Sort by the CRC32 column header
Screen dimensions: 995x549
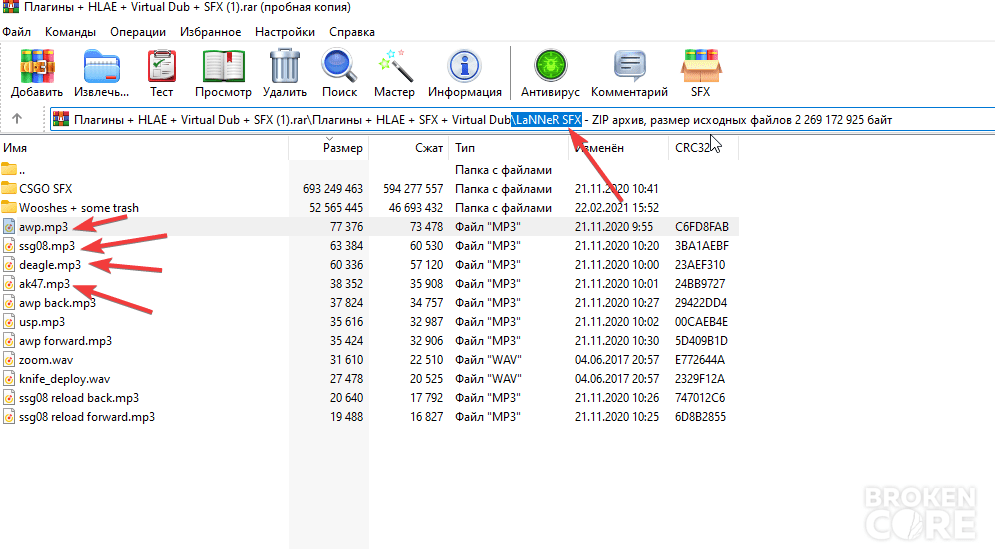[703, 148]
